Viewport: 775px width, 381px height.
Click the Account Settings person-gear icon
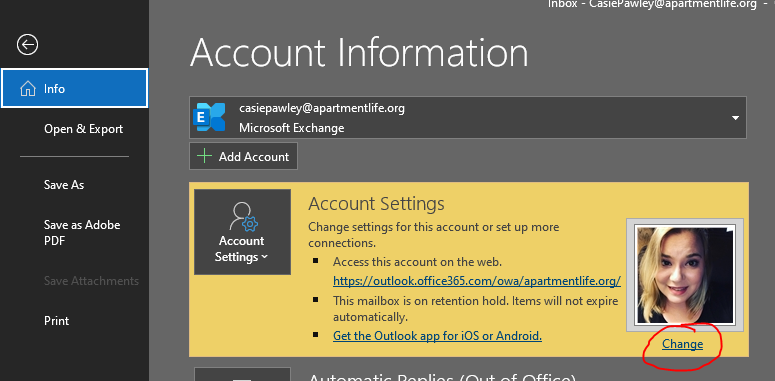pyautogui.click(x=243, y=216)
